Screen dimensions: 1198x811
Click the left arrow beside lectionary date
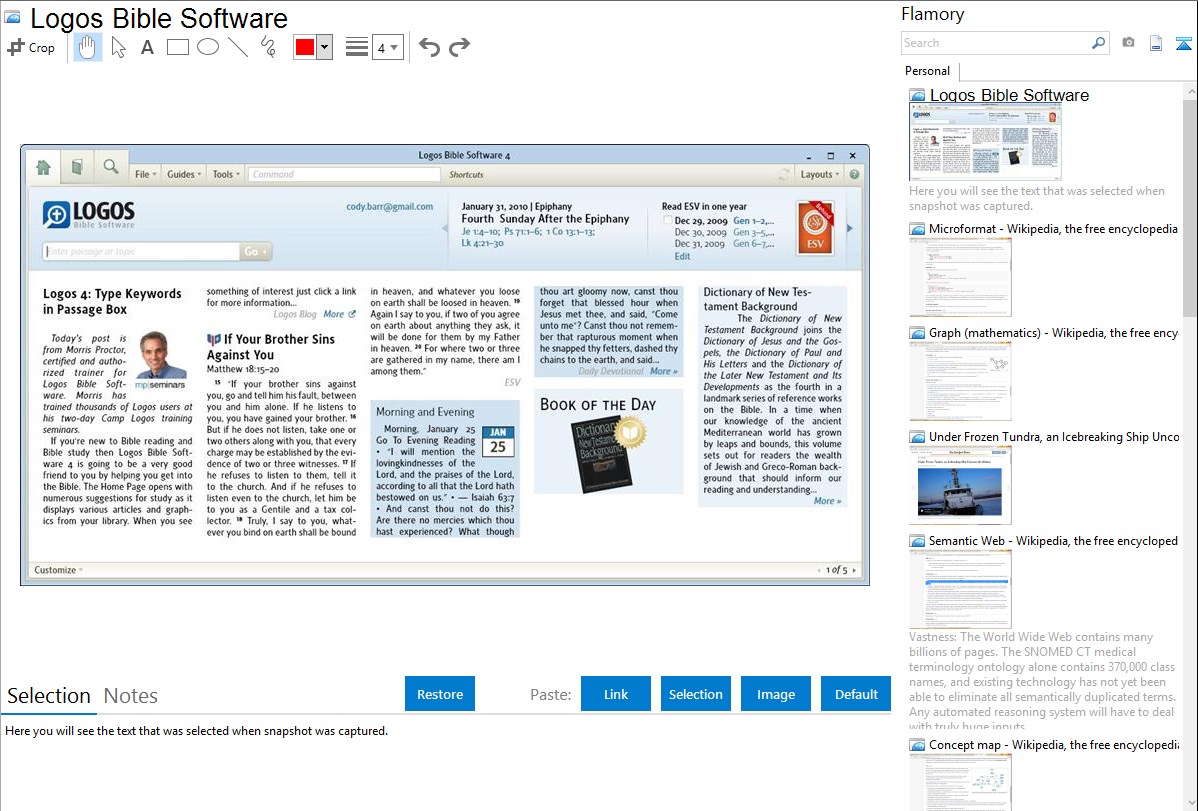(445, 228)
